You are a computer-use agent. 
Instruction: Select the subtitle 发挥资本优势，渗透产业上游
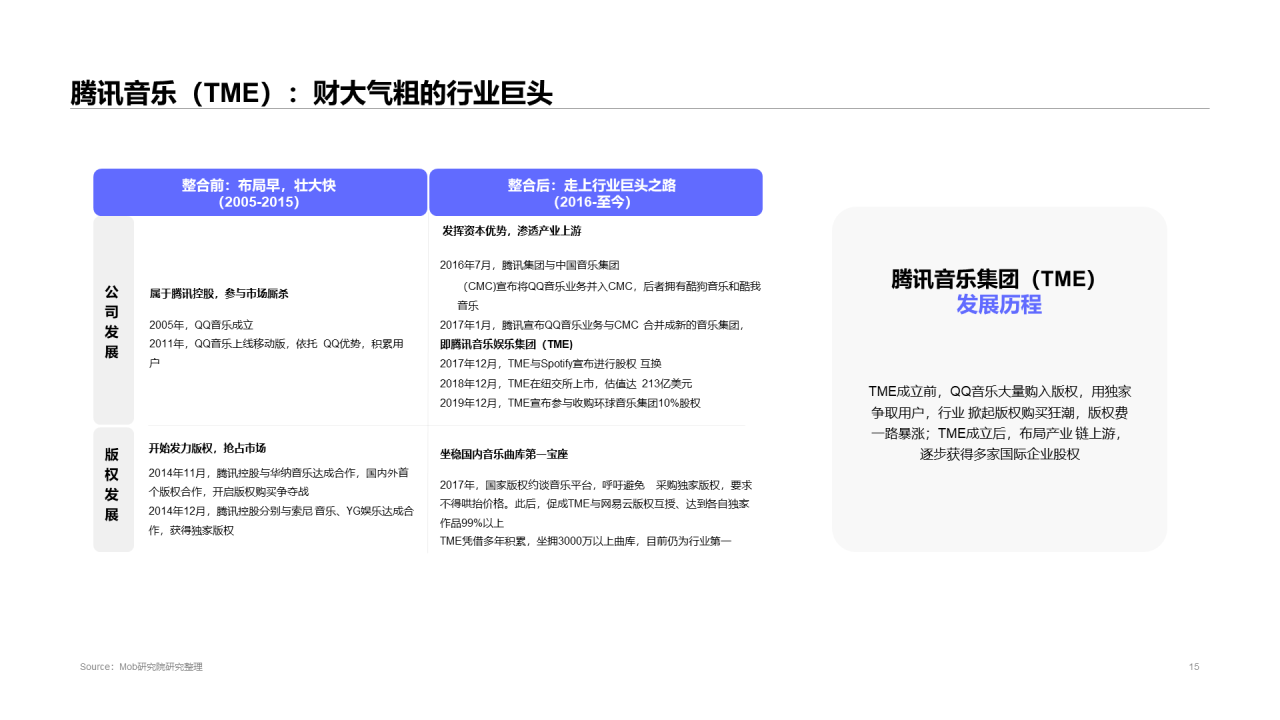512,231
